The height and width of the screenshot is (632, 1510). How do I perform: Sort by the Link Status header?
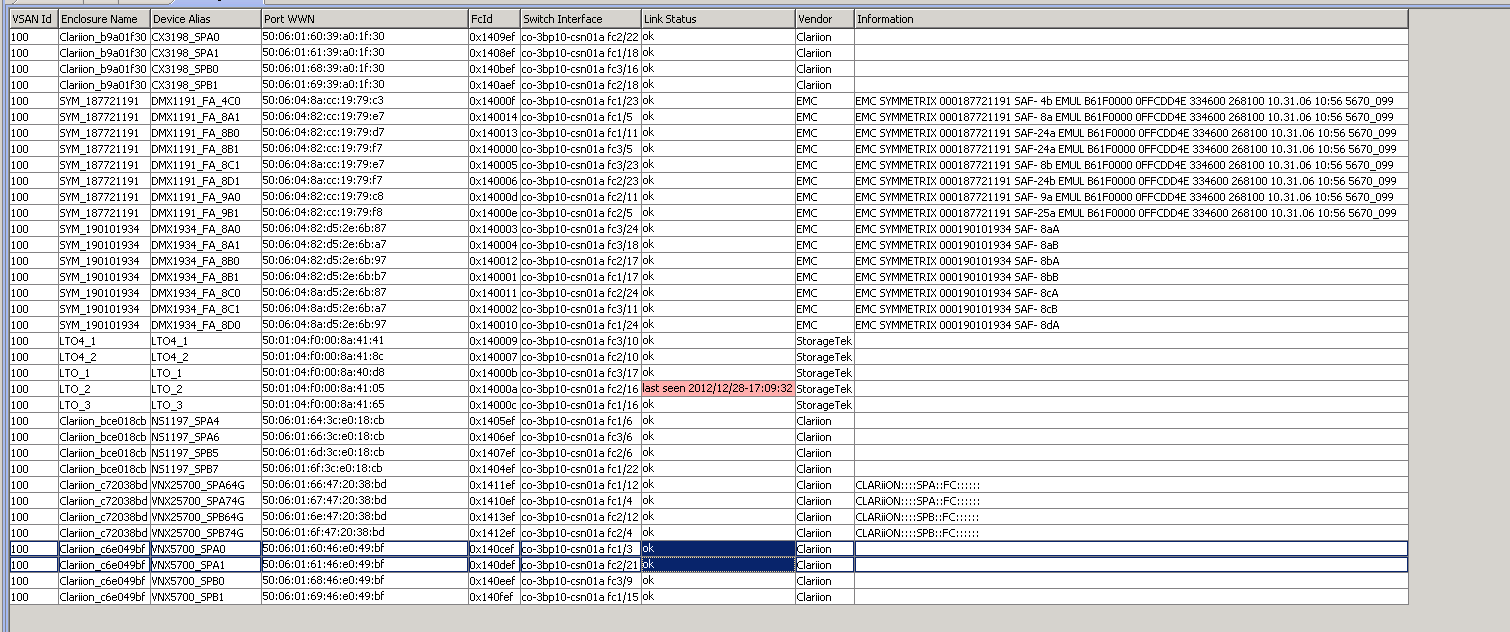coord(718,19)
